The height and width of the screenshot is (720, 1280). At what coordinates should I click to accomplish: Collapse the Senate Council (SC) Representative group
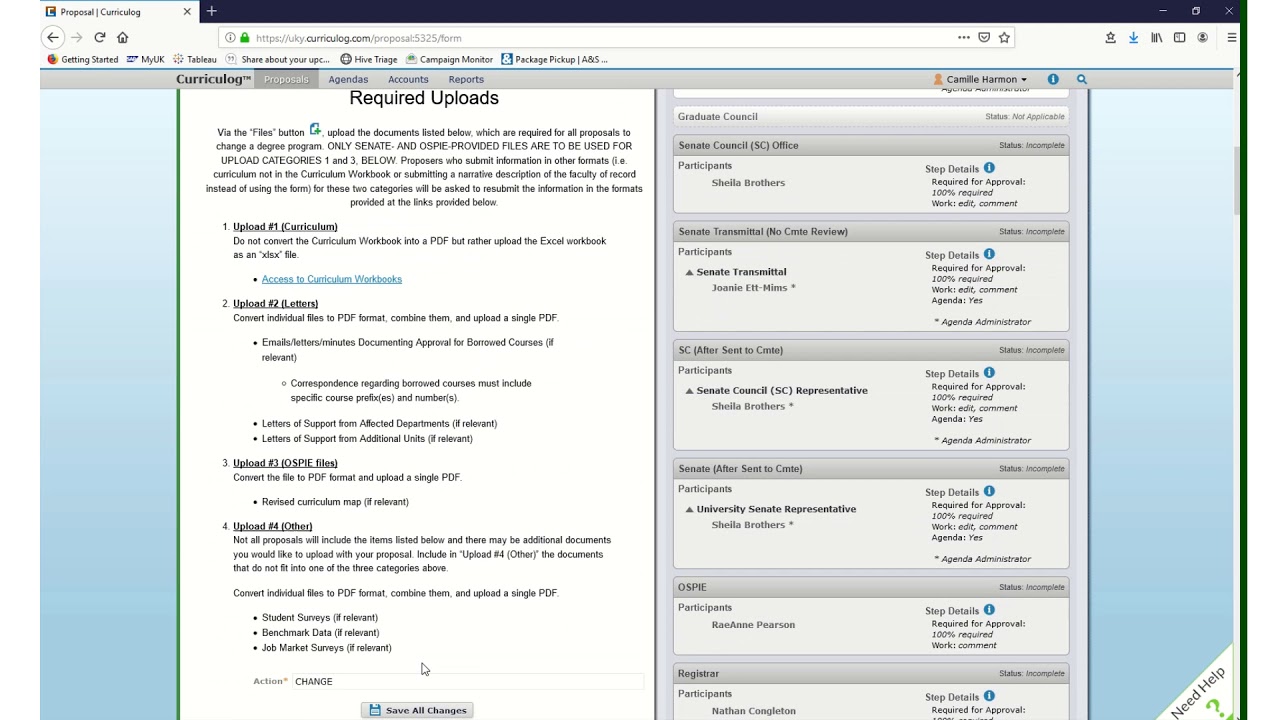[x=689, y=391]
